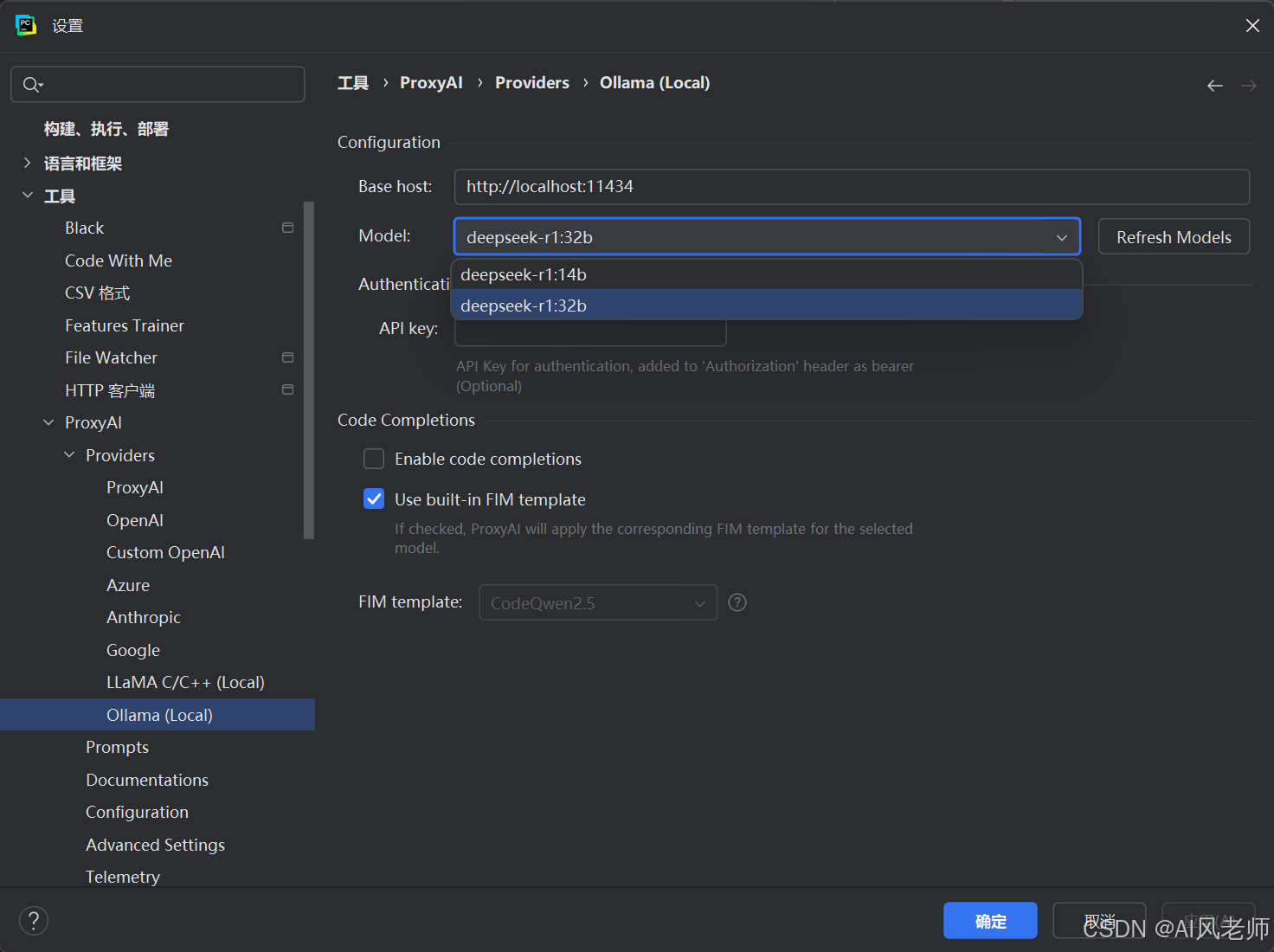Focus the settings search box
Image resolution: width=1274 pixels, height=952 pixels.
[x=158, y=85]
